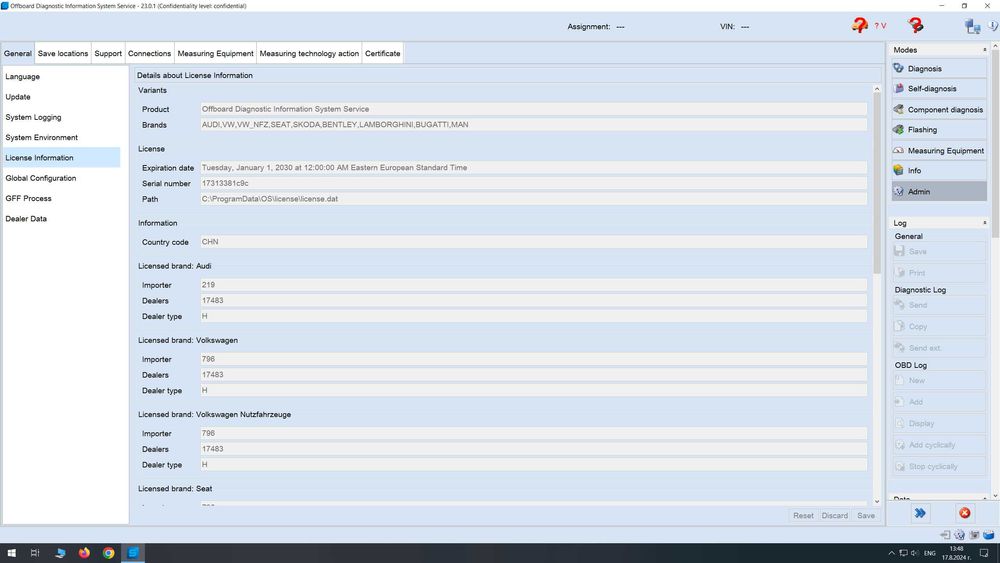
Task: Click the ENG language indicator in tray
Action: coord(930,553)
